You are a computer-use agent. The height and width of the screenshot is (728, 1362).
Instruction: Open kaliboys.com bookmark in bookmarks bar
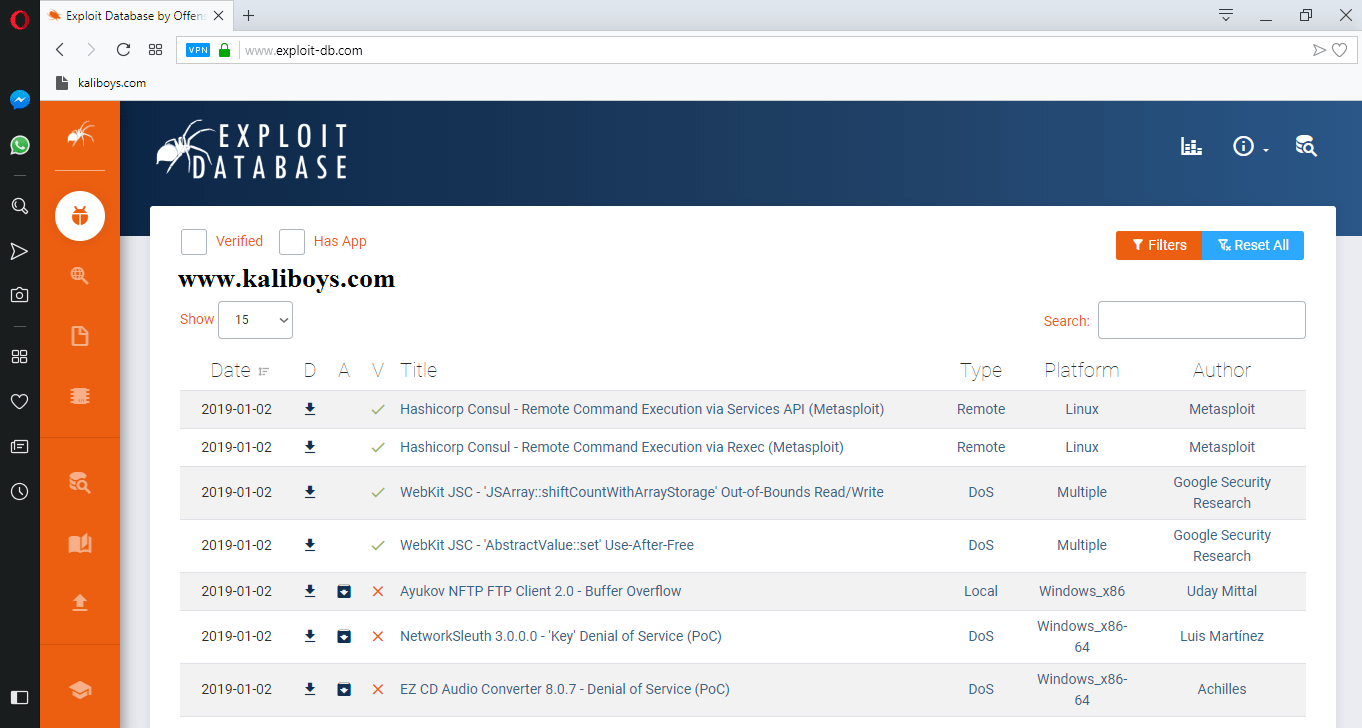point(101,83)
